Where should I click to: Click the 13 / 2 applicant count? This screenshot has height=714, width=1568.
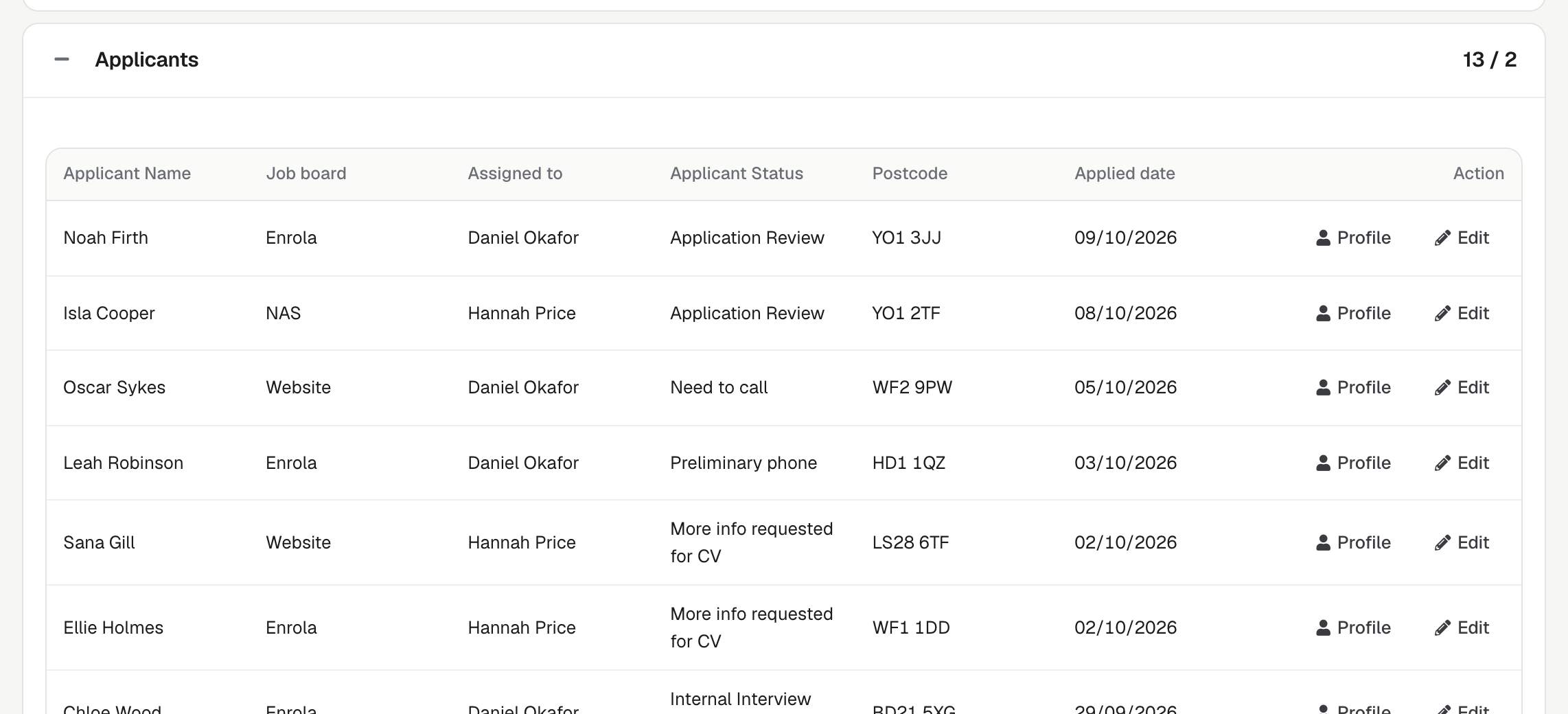click(1490, 60)
